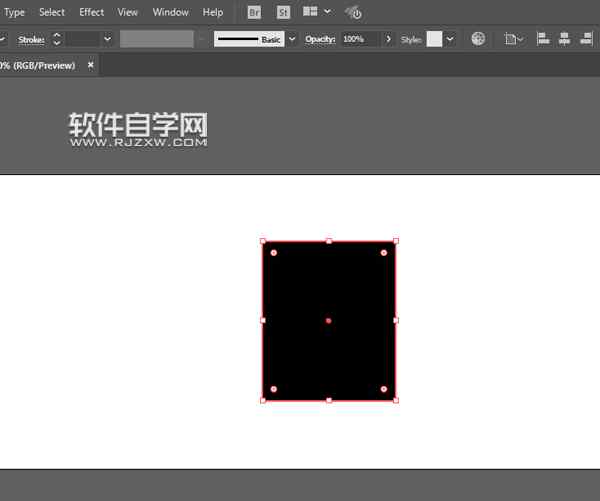Screen dimensions: 600x501
Task: Click the stroke weight input field
Action: tap(83, 39)
